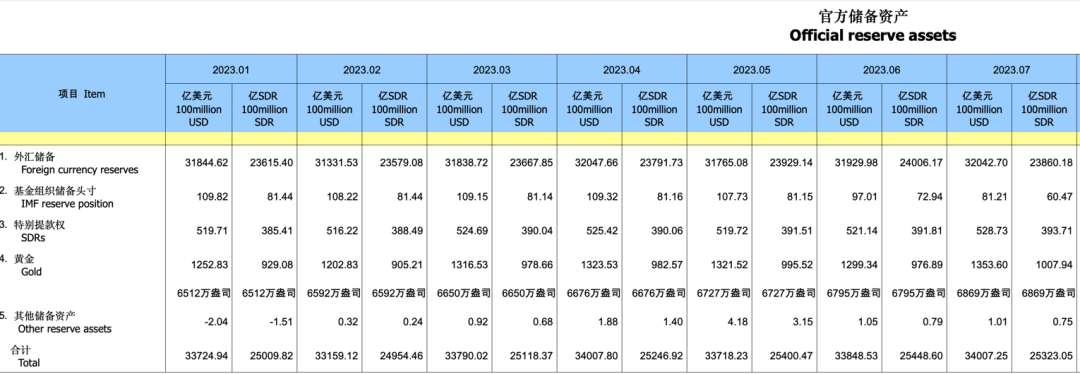This screenshot has height=374, width=1080.
Task: Select other reserve assets value 0.68
Action: (x=543, y=322)
